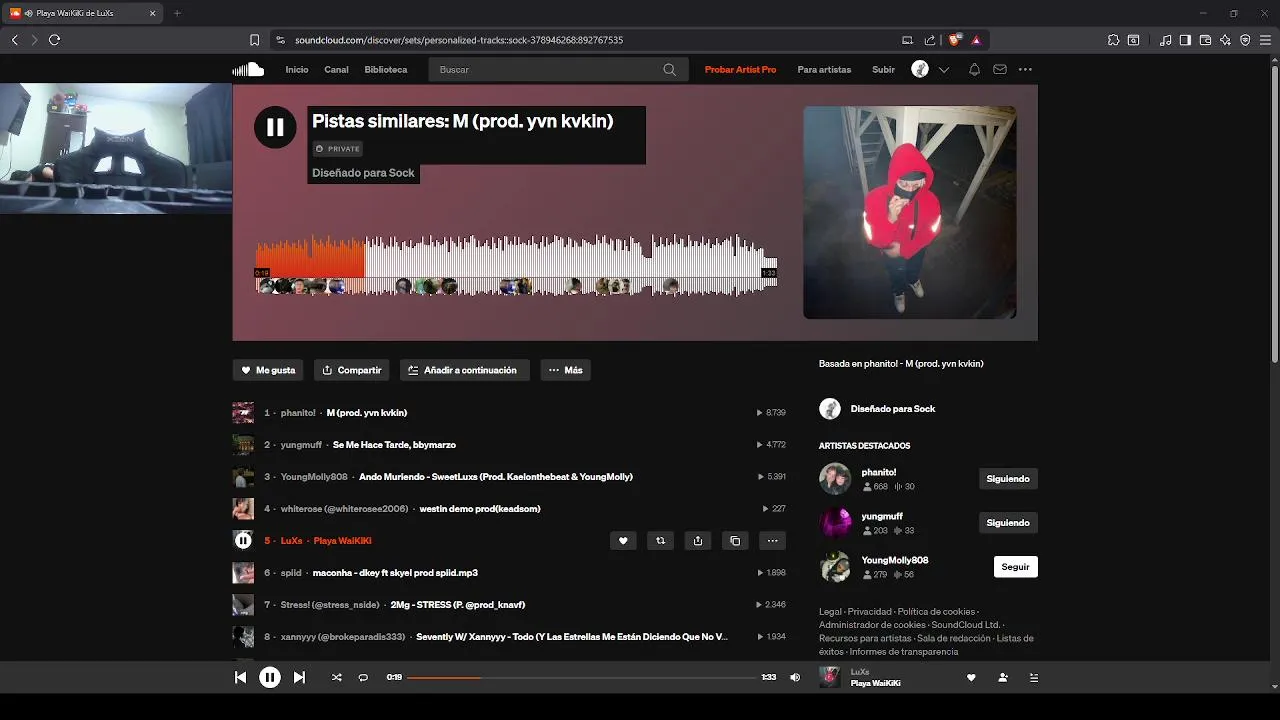Screen dimensions: 1280x720
Task: Copy link icon on Playa WaiKiKi row
Action: click(x=735, y=541)
